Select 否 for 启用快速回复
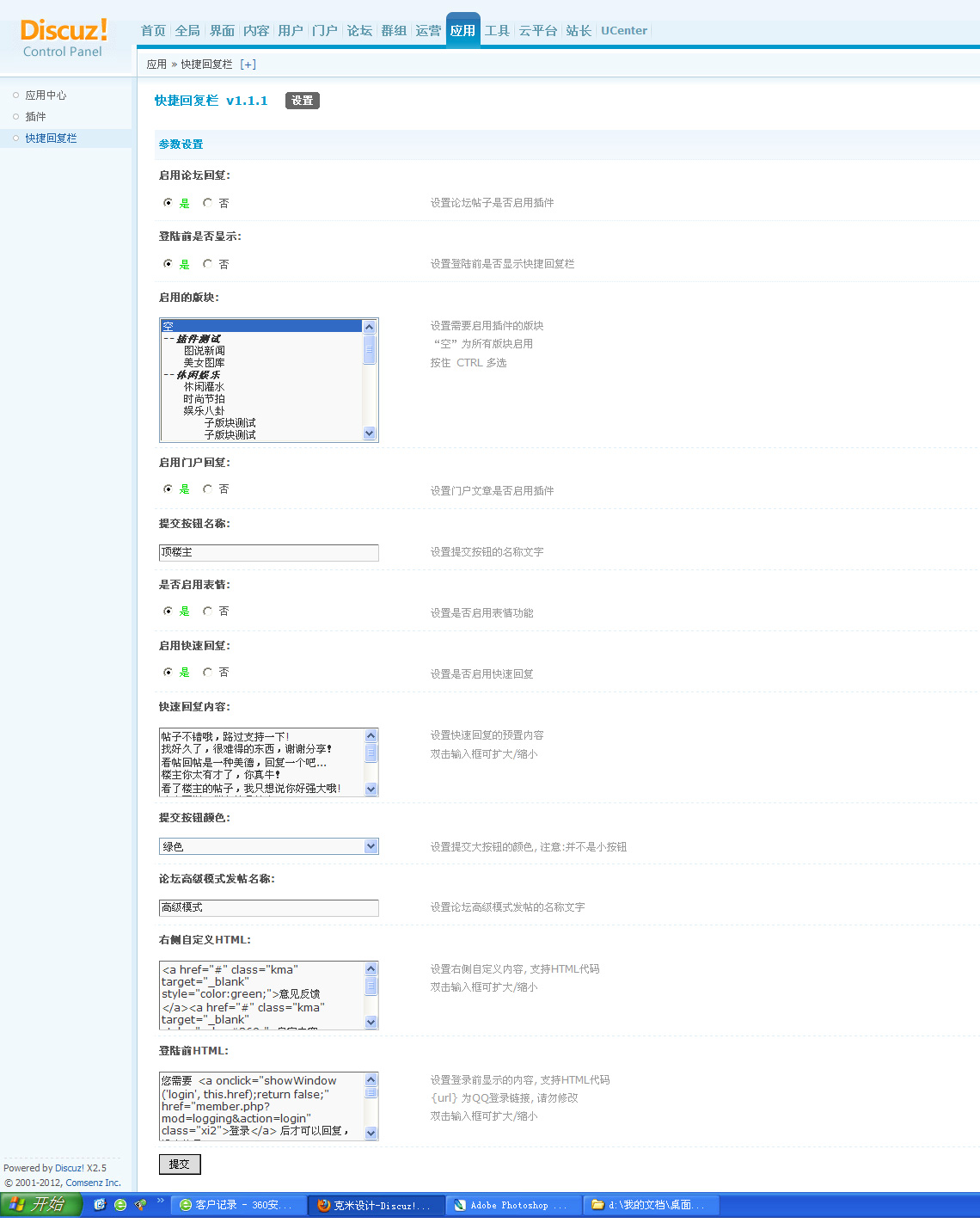Viewport: 980px width, 1223px height. click(207, 672)
